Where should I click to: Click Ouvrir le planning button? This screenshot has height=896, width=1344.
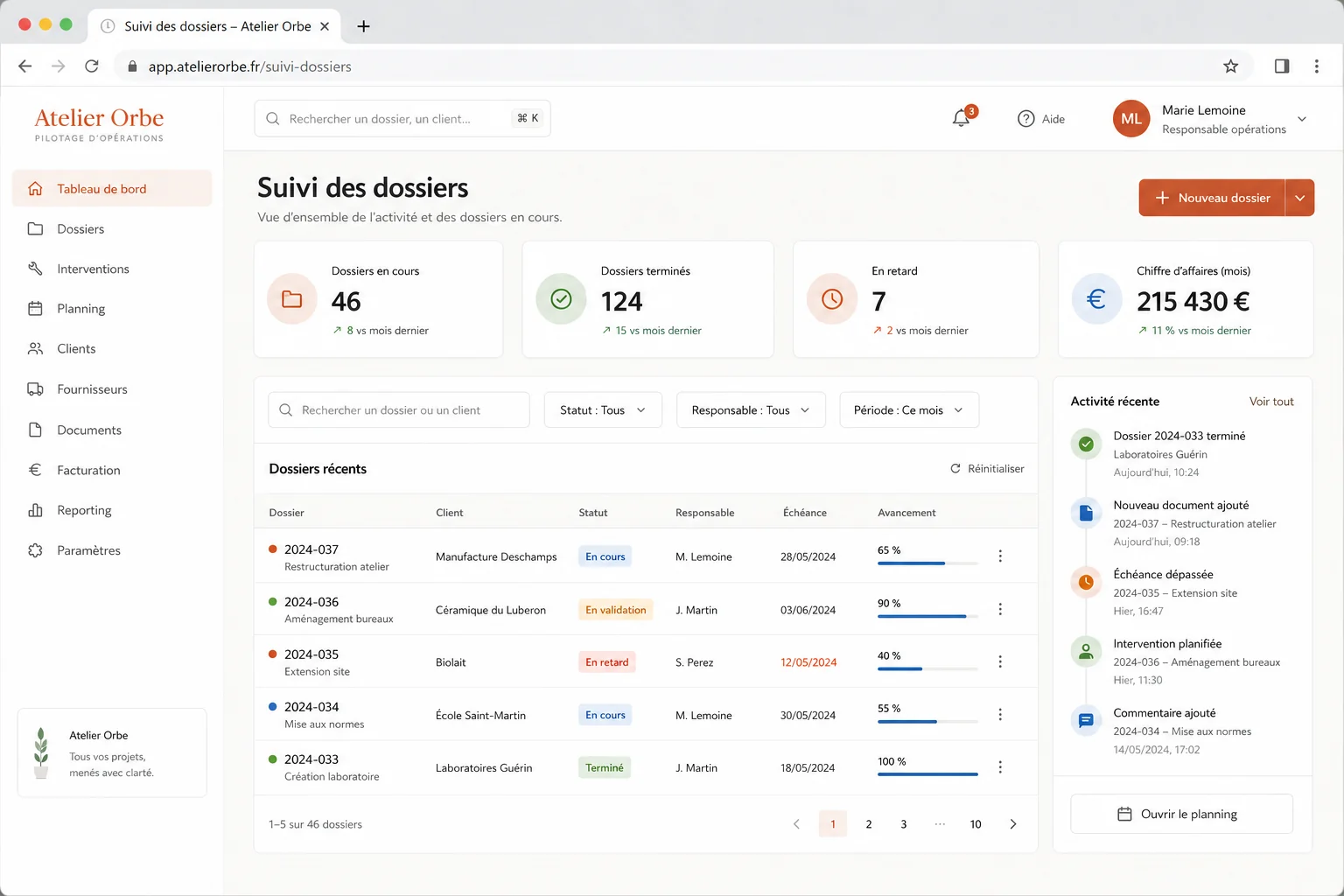1181,814
